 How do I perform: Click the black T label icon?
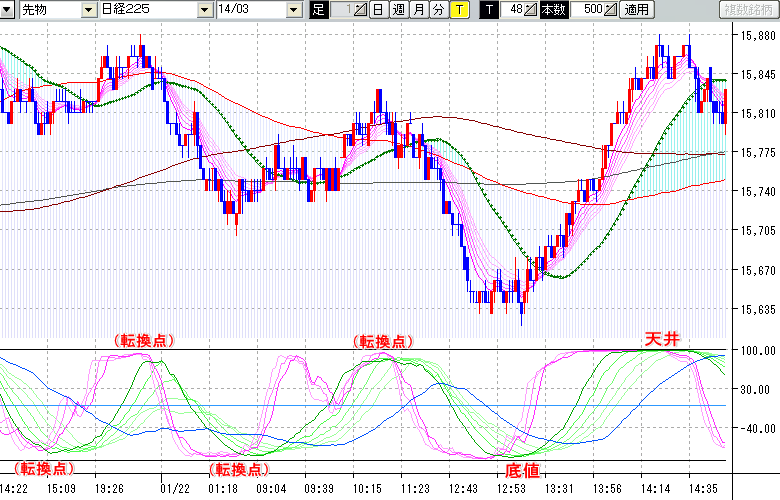[x=490, y=10]
